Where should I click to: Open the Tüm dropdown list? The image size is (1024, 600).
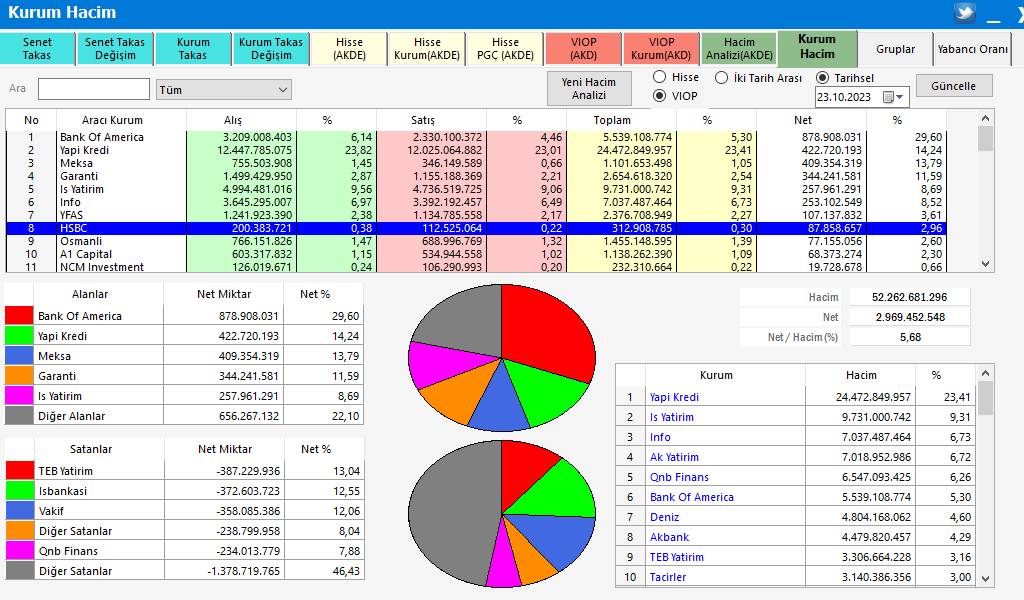click(x=224, y=90)
